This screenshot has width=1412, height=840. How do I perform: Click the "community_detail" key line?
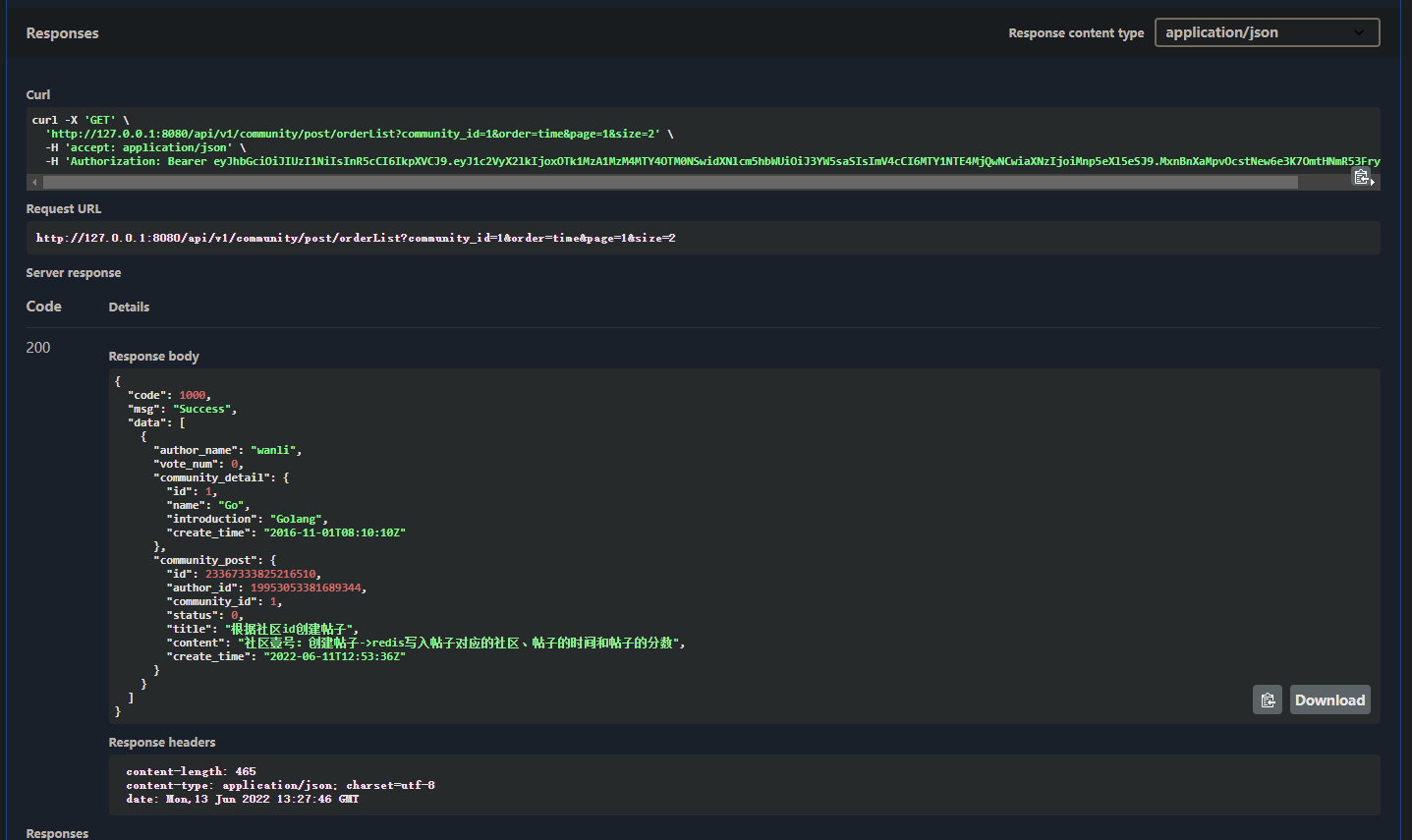tap(221, 477)
